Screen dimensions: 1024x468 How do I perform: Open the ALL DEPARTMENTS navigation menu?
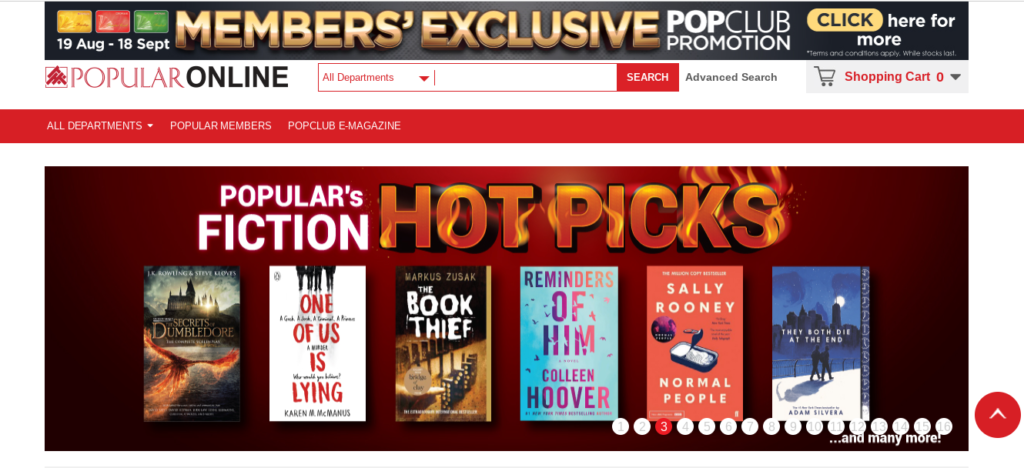click(100, 125)
